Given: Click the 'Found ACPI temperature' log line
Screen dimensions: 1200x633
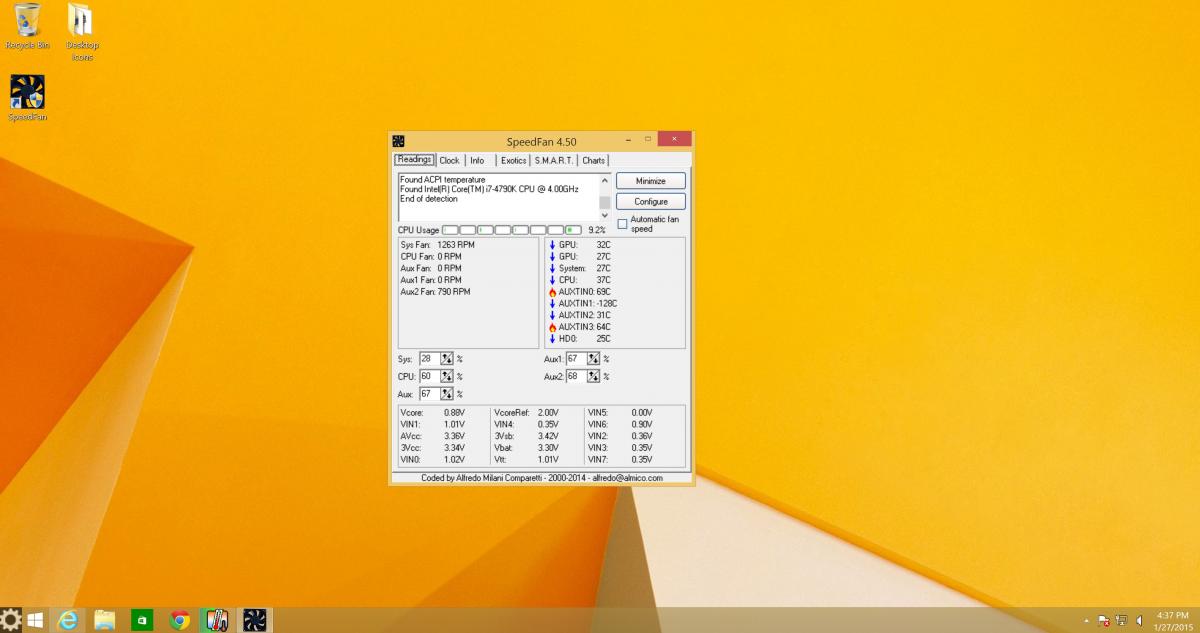Looking at the screenshot, I should pos(442,180).
